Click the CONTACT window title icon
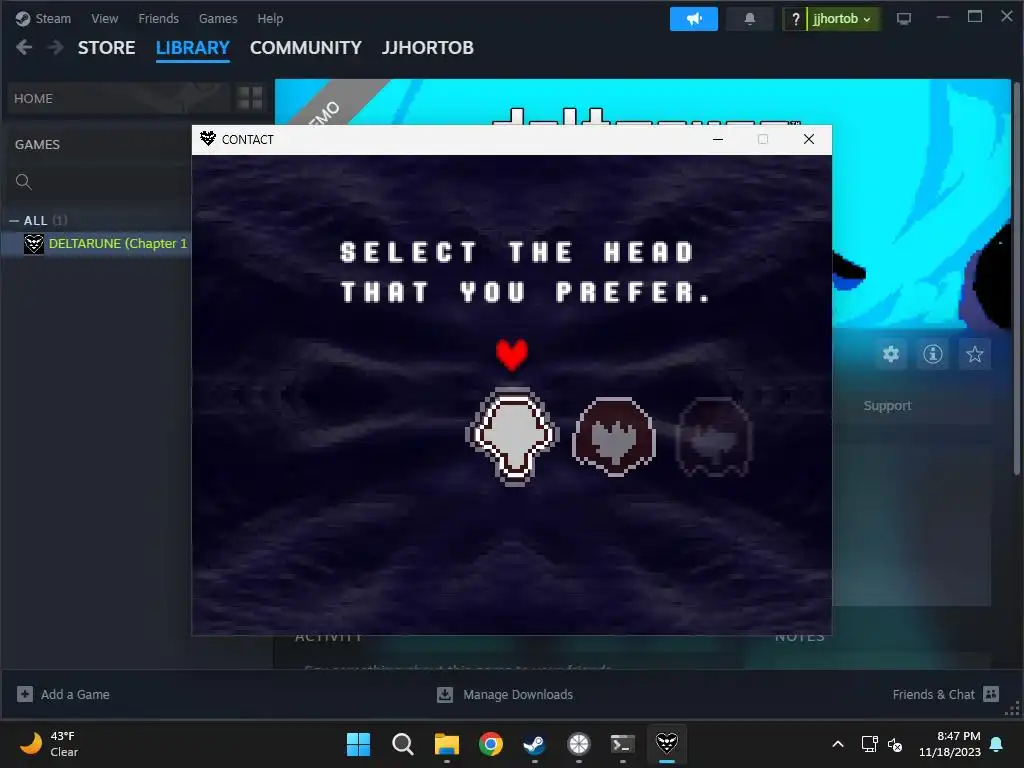The image size is (1024, 768). [208, 138]
